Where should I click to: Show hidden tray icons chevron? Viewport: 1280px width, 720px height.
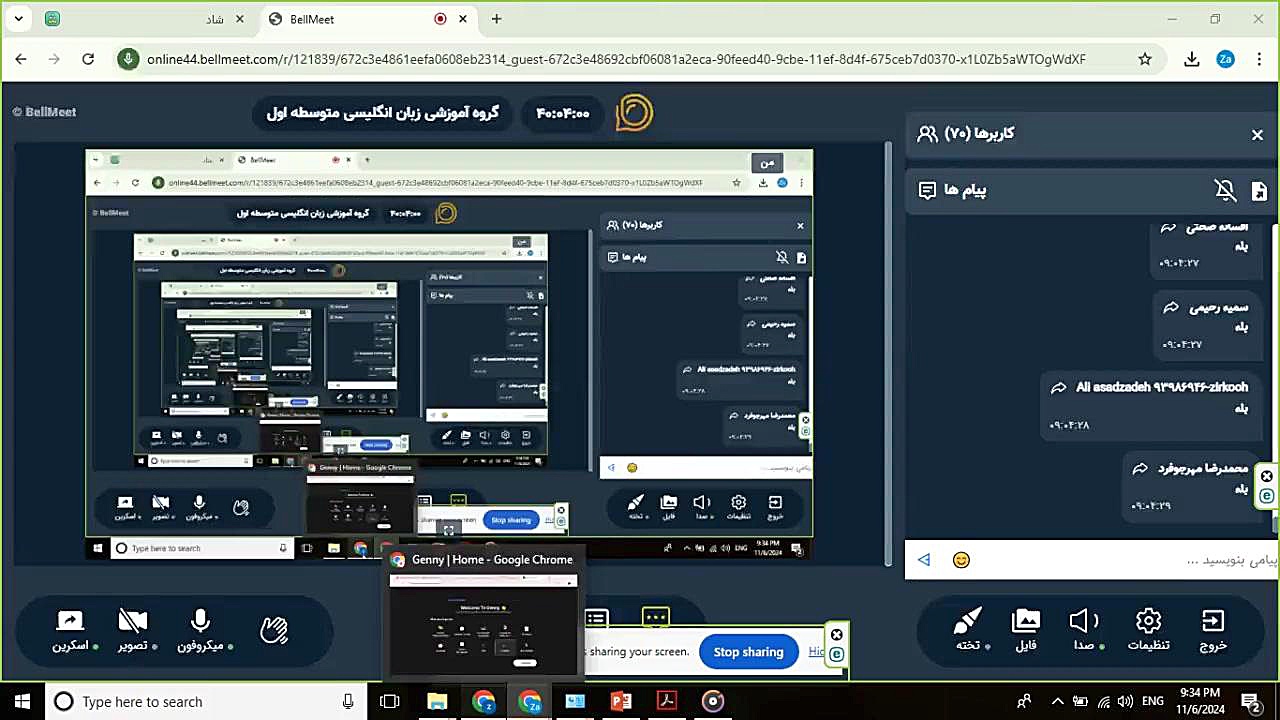click(x=1057, y=702)
